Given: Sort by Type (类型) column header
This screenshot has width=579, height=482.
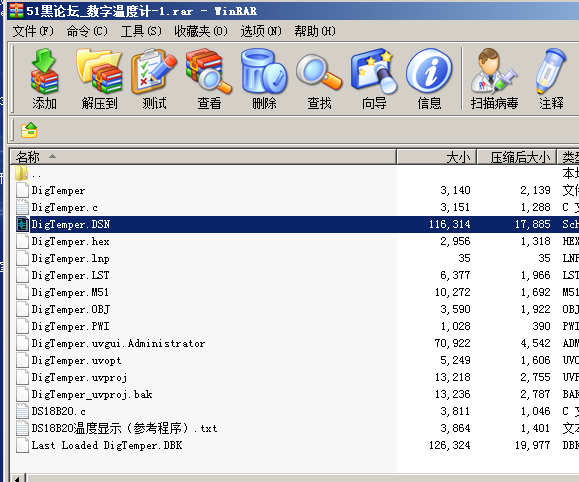Looking at the screenshot, I should (569, 157).
